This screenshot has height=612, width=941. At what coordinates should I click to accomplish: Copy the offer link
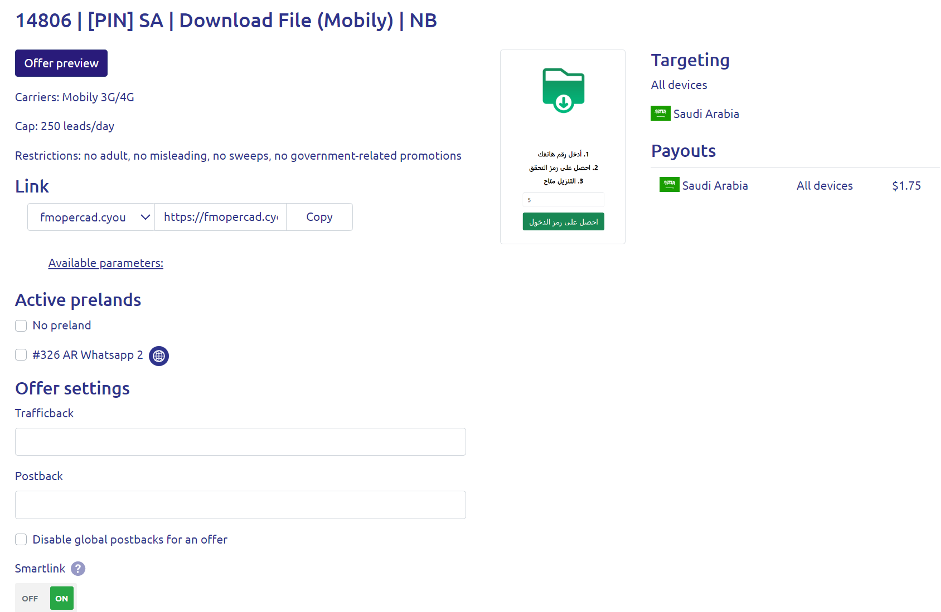(x=319, y=217)
